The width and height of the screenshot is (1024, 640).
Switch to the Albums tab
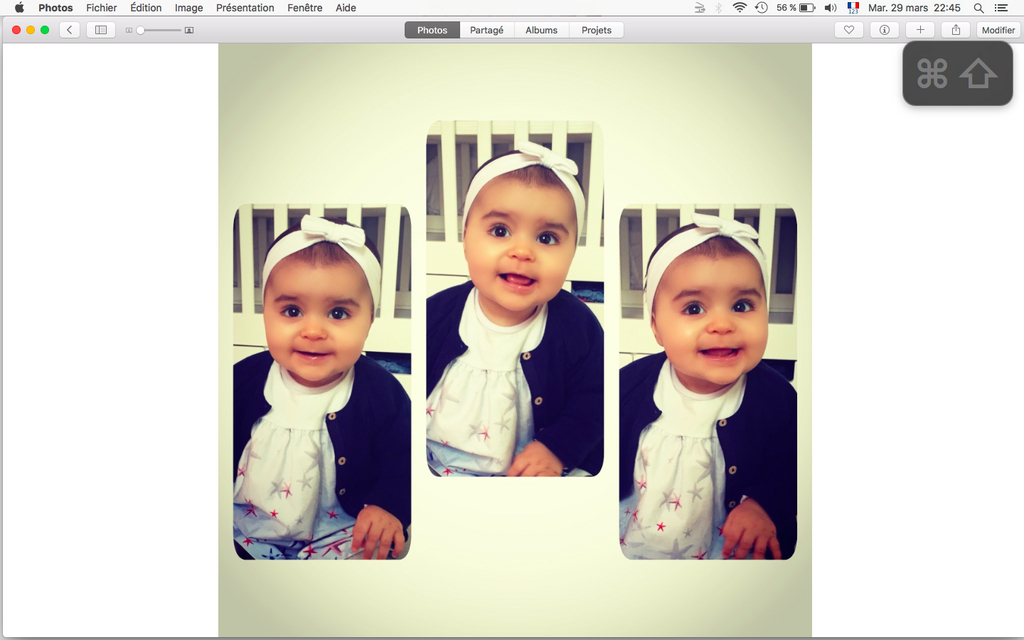coord(541,30)
